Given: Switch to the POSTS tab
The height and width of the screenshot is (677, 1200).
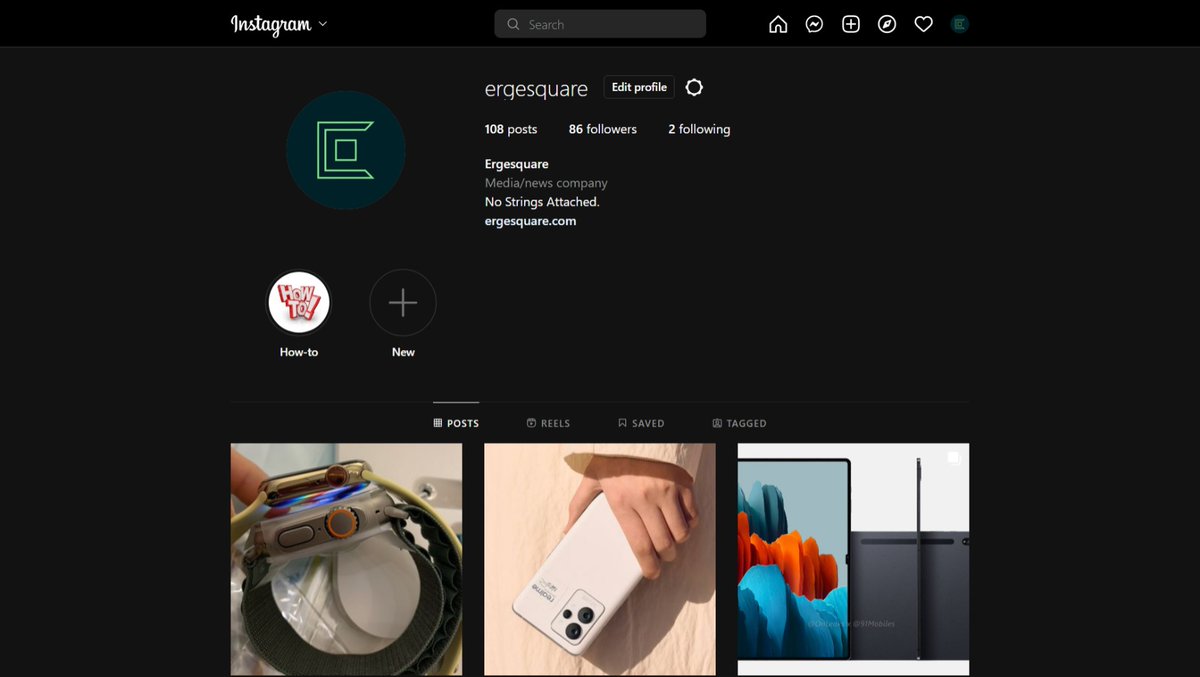Looking at the screenshot, I should coord(456,423).
